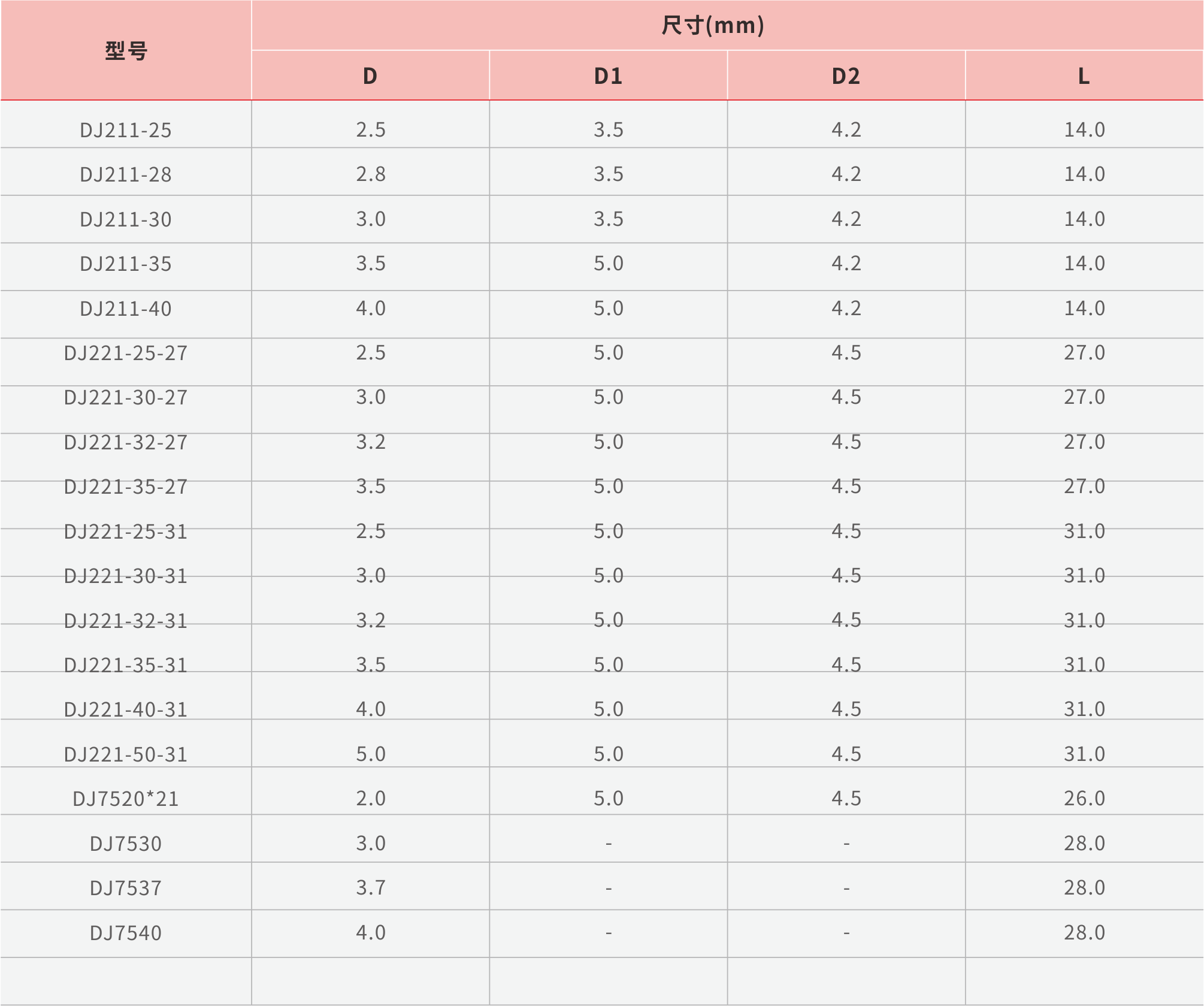The height and width of the screenshot is (1006, 1204).
Task: Click the DJ7537 row label
Action: point(126,888)
